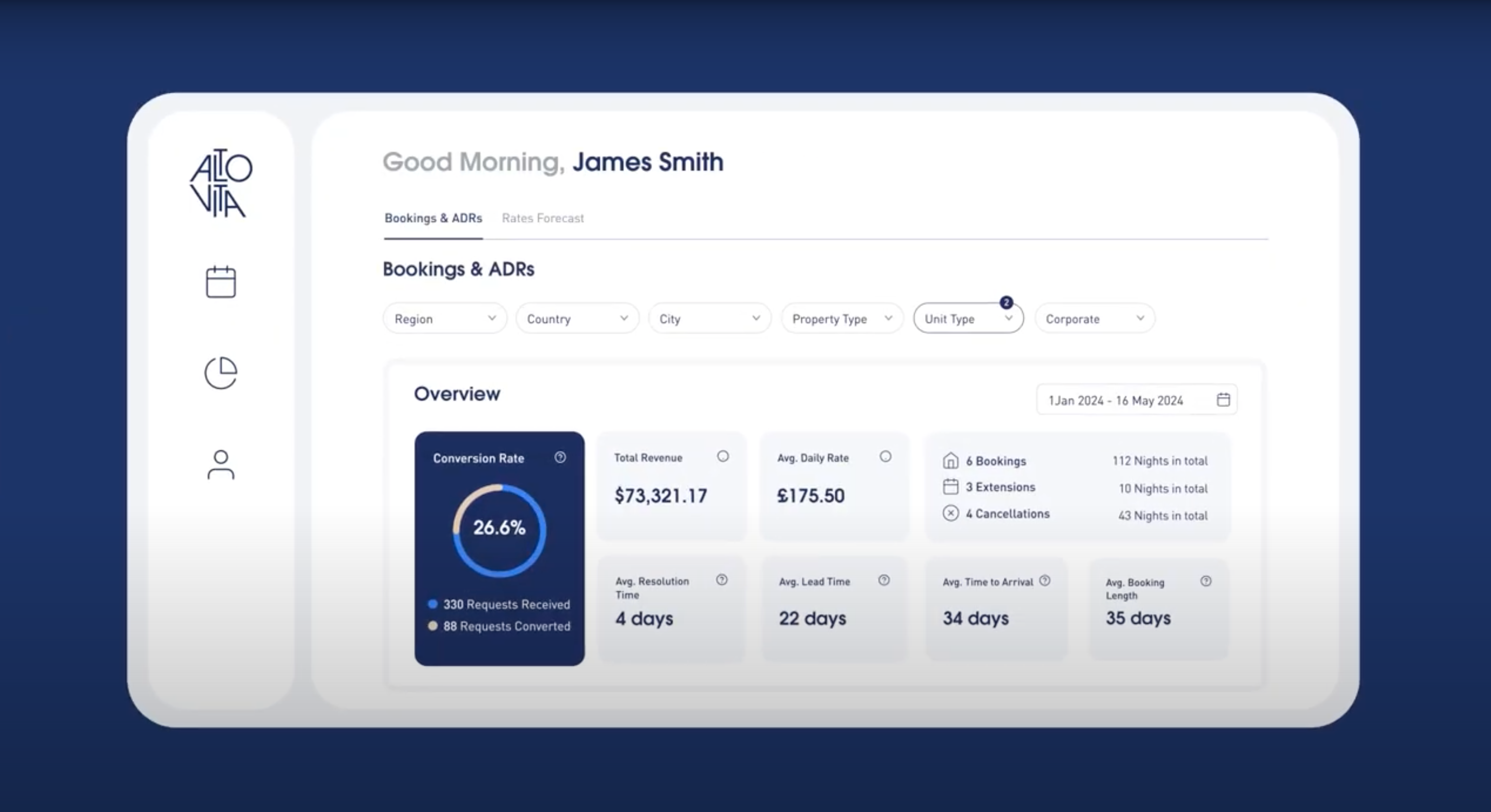Click the Conversion Rate card title
1491x812 pixels.
pyautogui.click(x=479, y=458)
